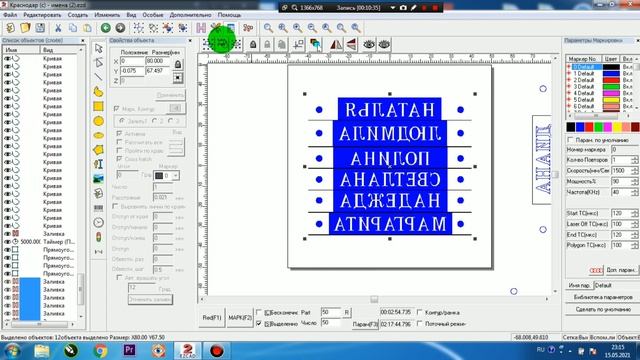Image resolution: width=640 pixels, height=360 pixels.
Task: Click the Парам(F3) button
Action: coord(365,324)
